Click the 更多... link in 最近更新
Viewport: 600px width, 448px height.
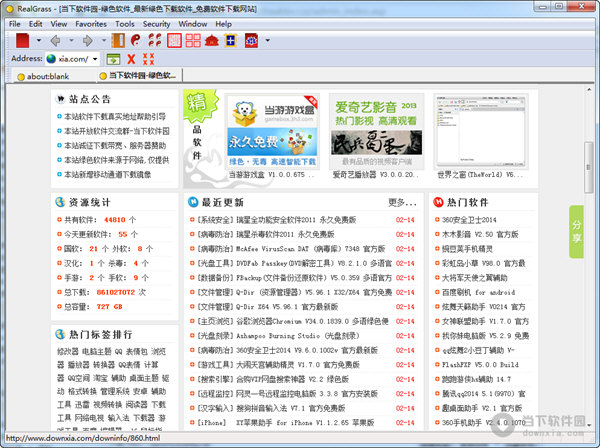coord(402,202)
